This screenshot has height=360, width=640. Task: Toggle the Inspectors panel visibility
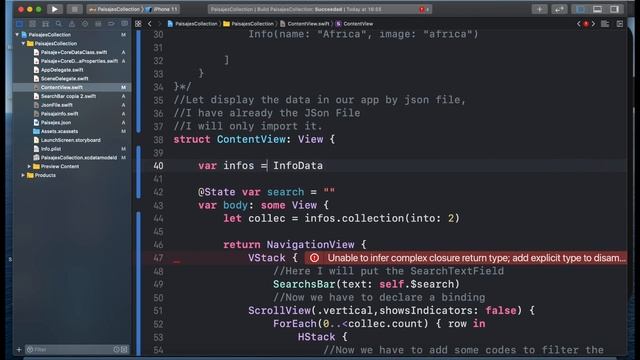point(614,9)
